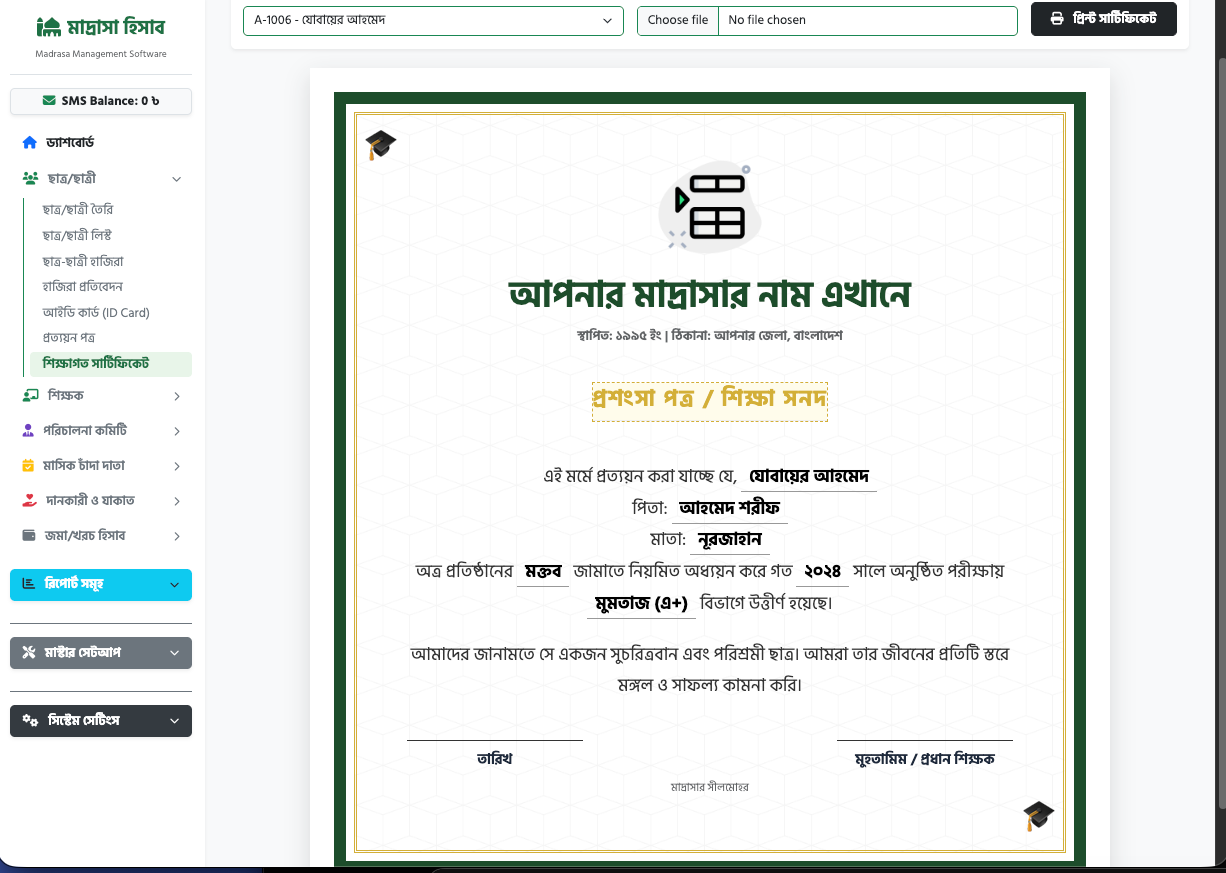The height and width of the screenshot is (873, 1226).
Task: Click the established and address line under madrasa name
Action: [710, 336]
